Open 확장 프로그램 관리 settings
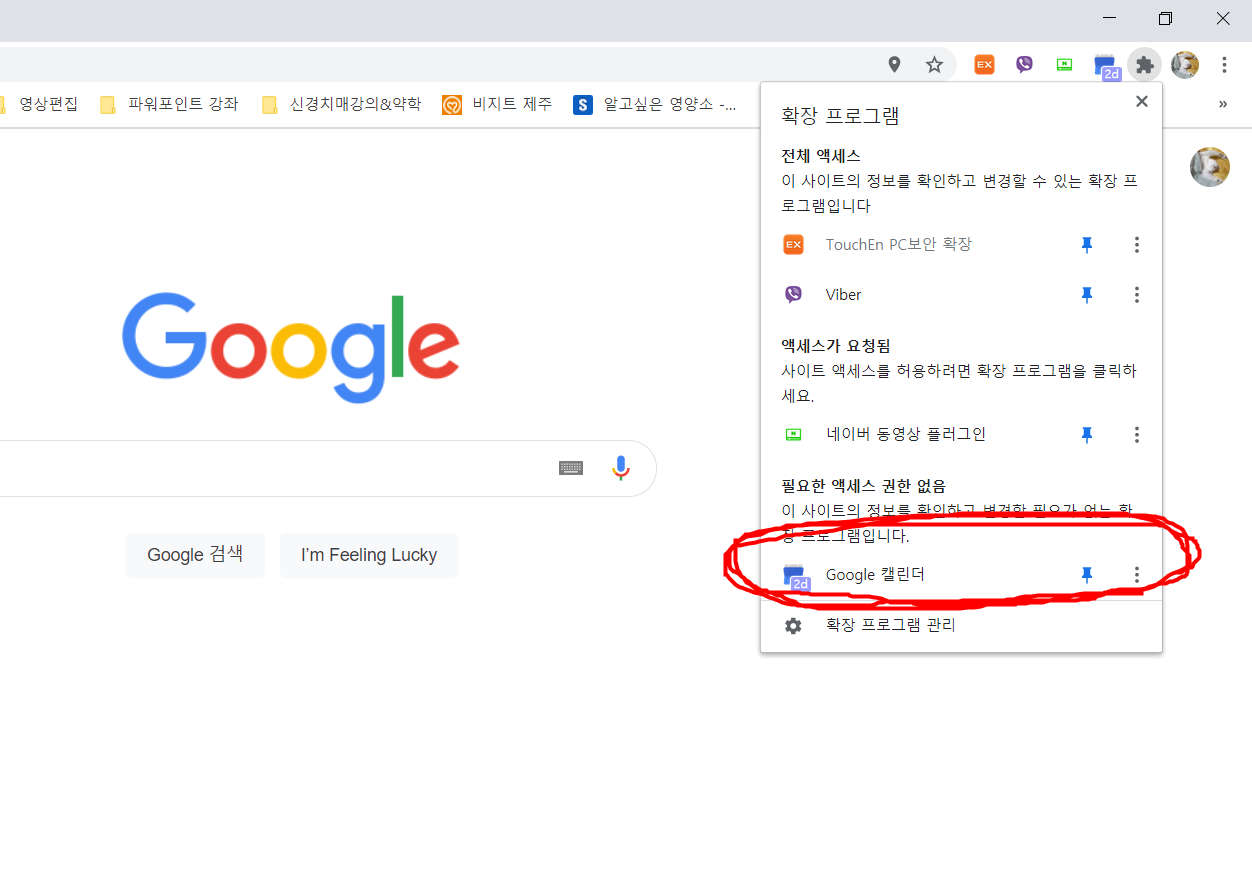 tap(961, 625)
